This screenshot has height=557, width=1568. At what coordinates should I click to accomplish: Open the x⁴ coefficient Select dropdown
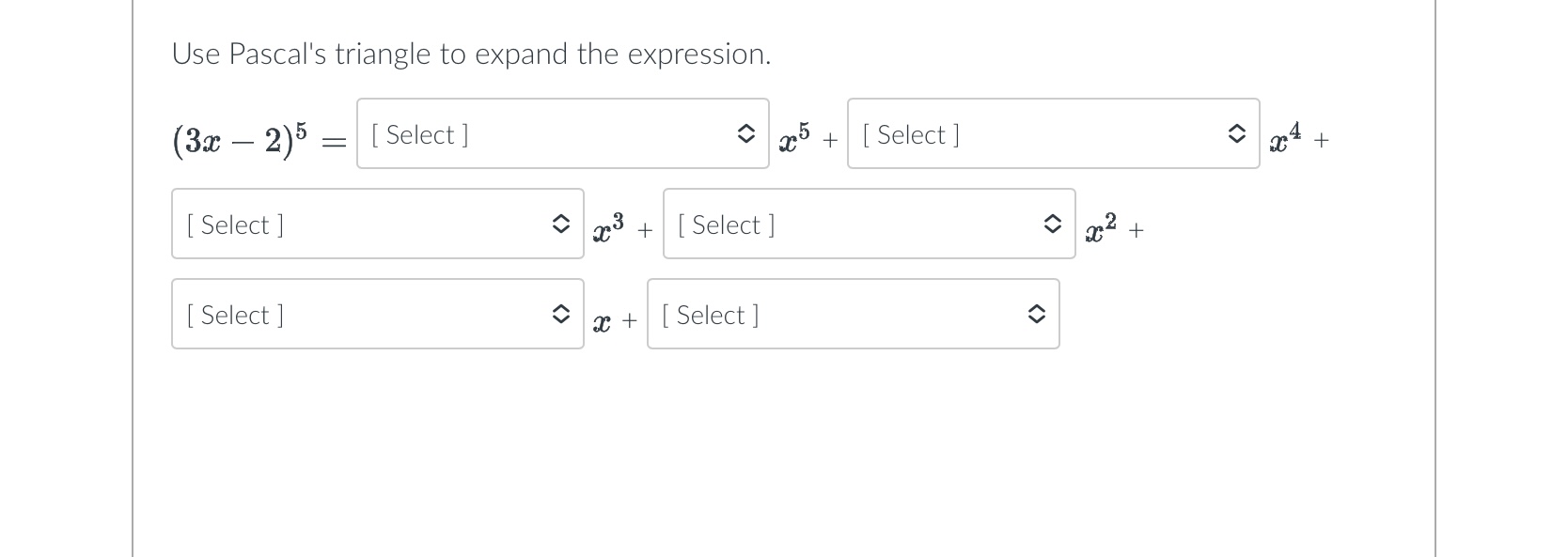tap(1054, 133)
